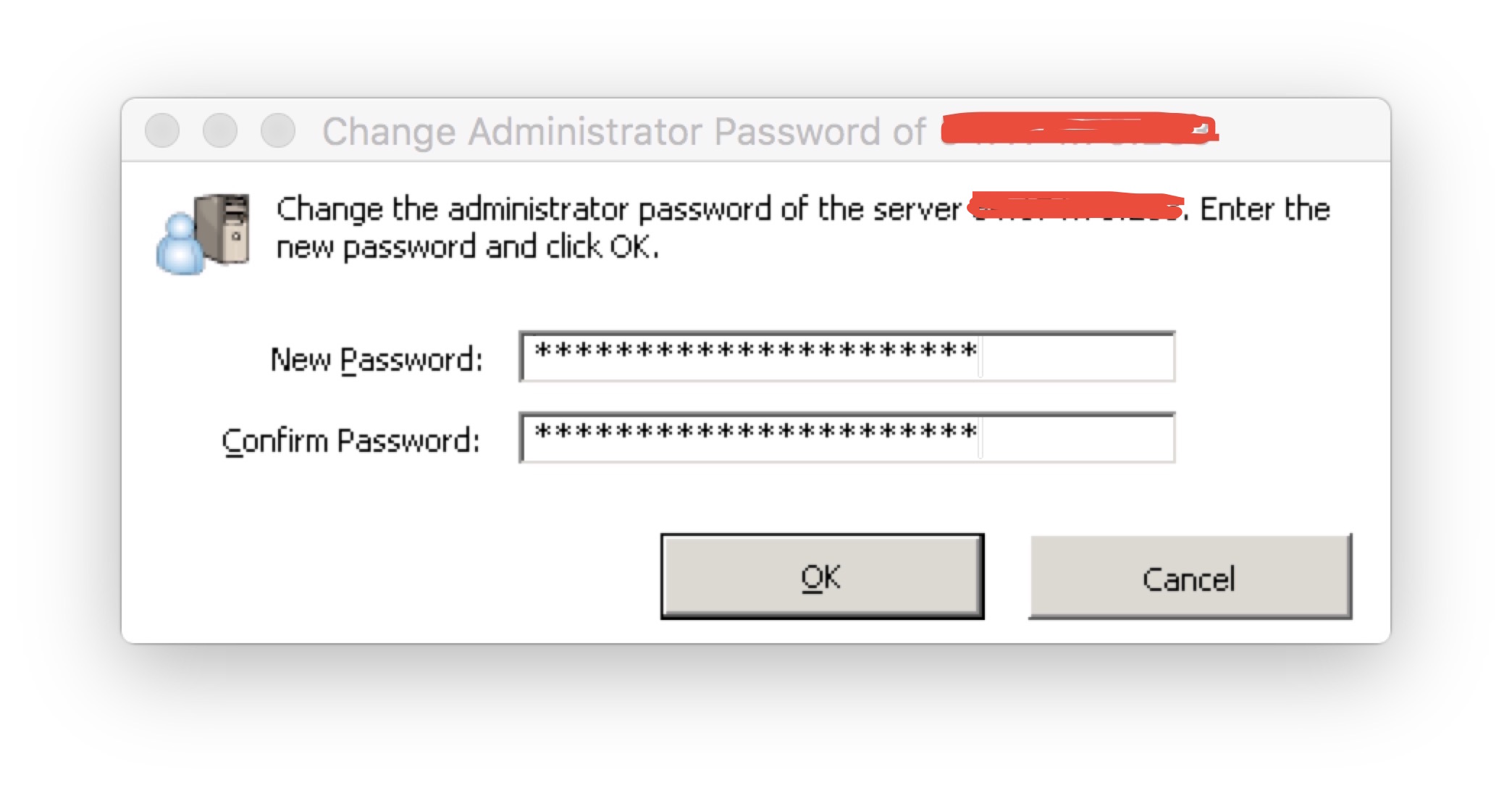The width and height of the screenshot is (1512, 788).
Task: Click the Confirm Password label text
Action: pos(353,438)
